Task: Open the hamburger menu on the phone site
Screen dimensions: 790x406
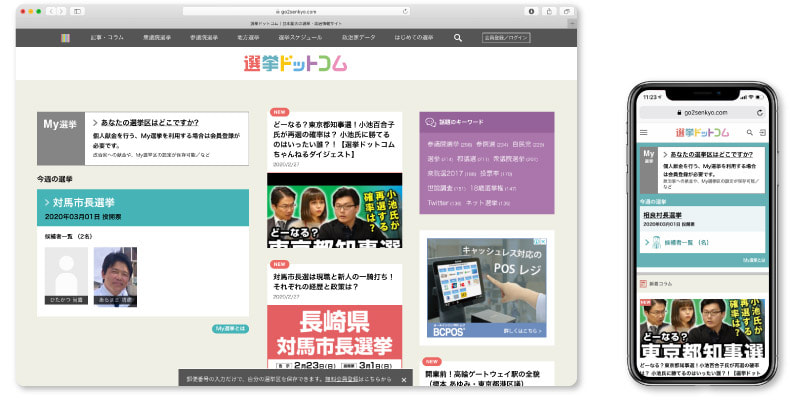Action: (x=643, y=132)
